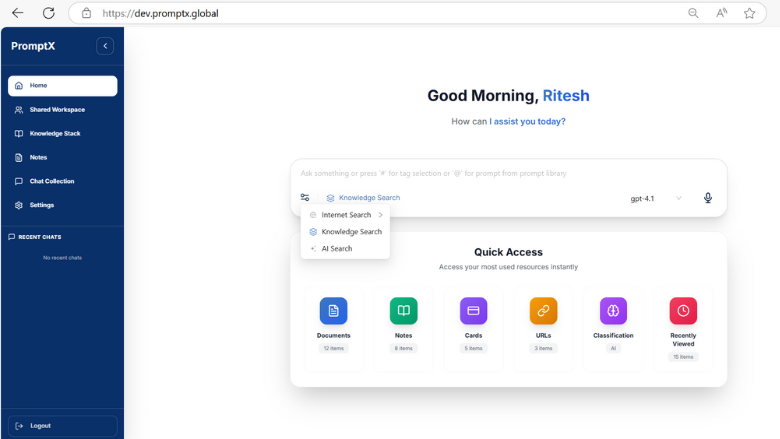Open Cards quick access icon
Screen dimensions: 780x439
pyautogui.click(x=474, y=311)
